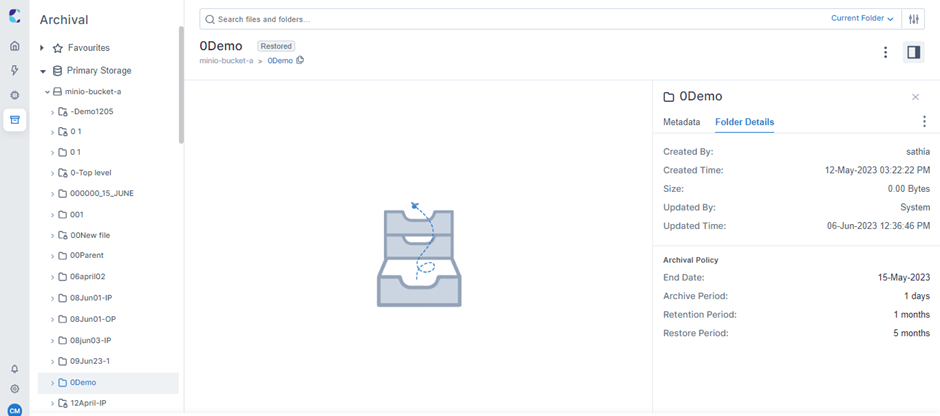Expand the 001 folder
This screenshot has height=416, width=940.
coord(52,215)
